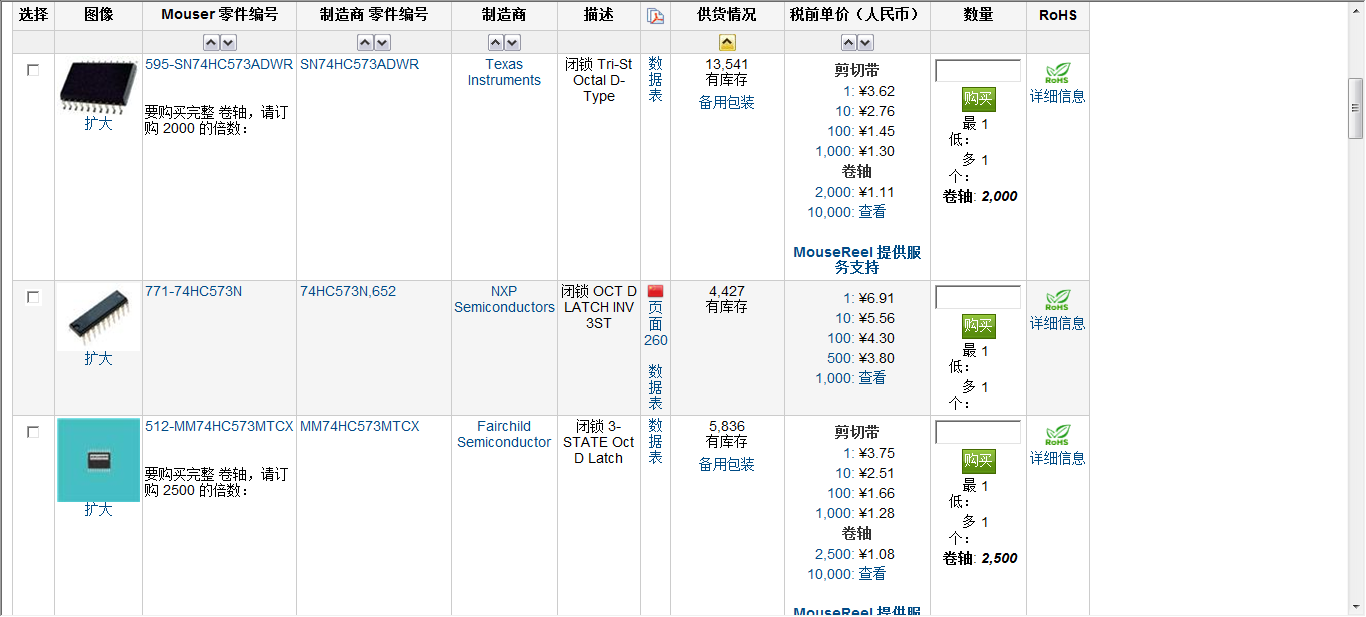Open 页面 260 catalog page link
The image size is (1366, 617).
[x=655, y=324]
